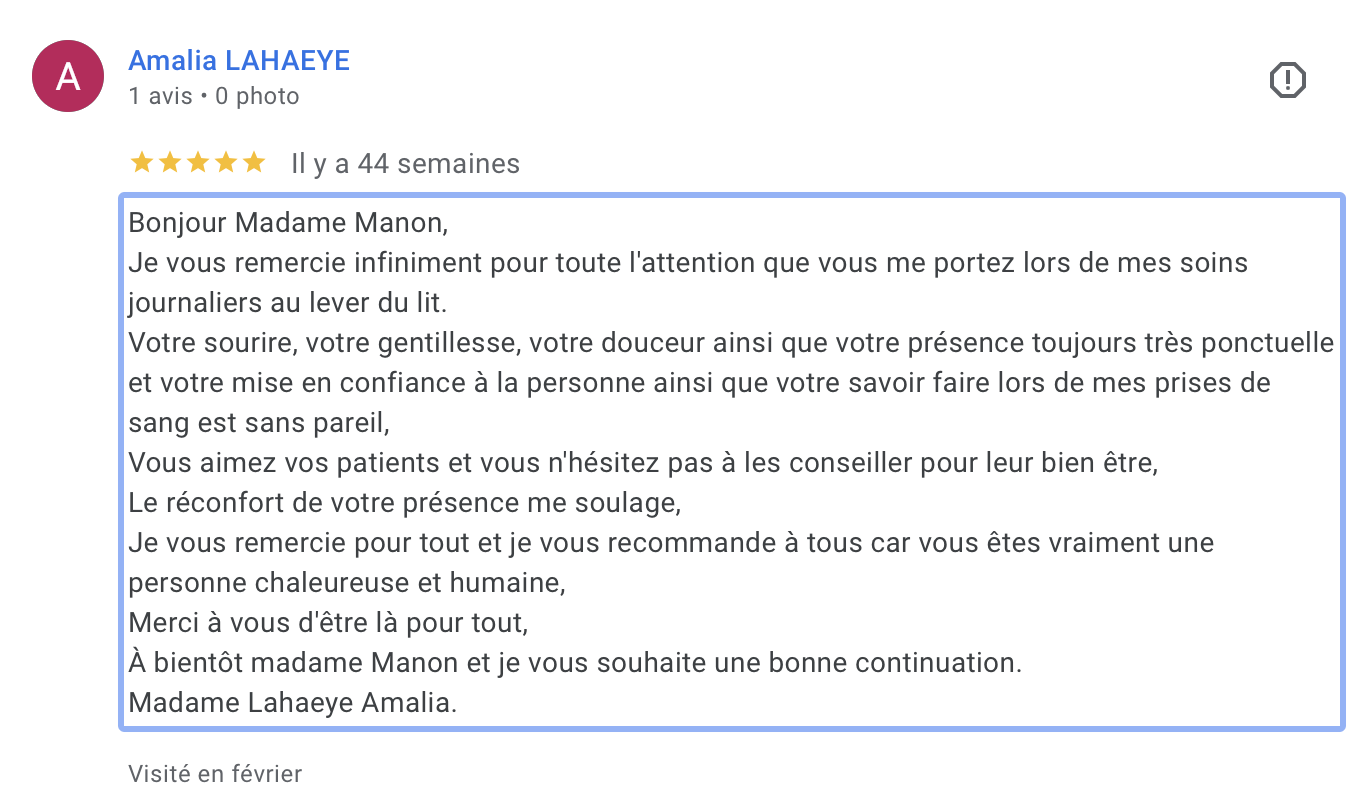Click the fifth rating star

(254, 162)
